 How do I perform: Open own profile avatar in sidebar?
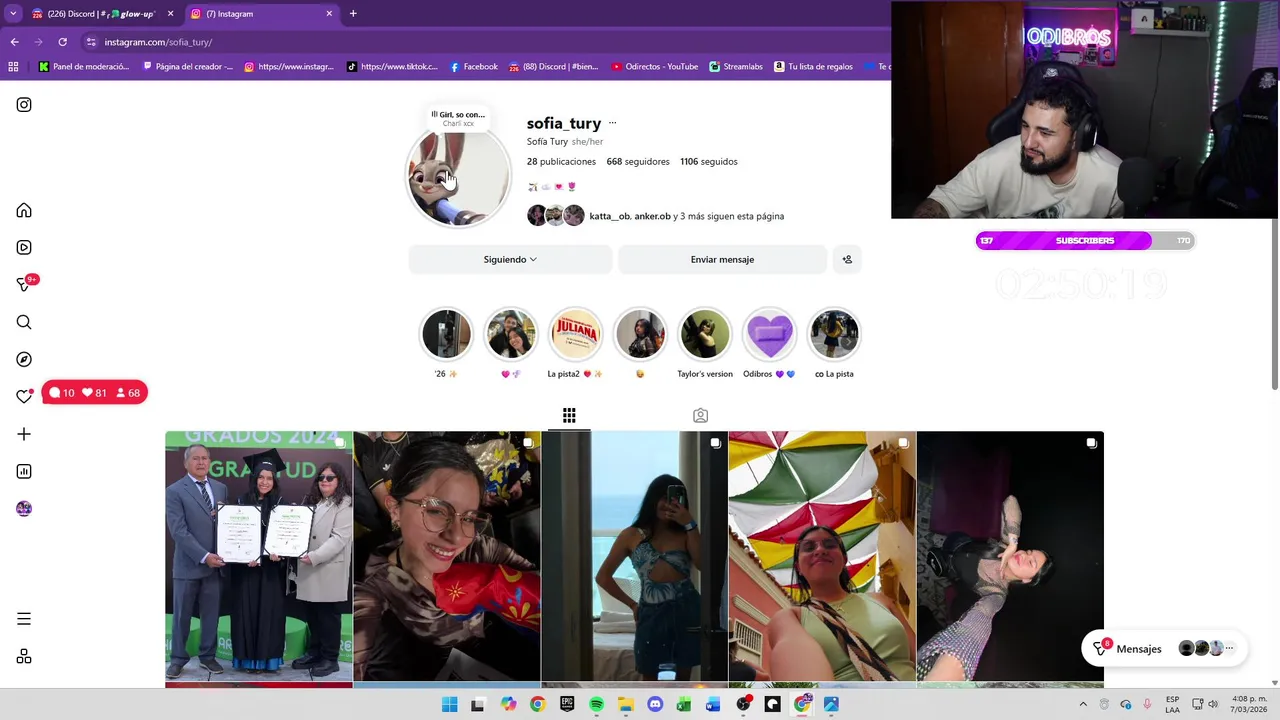coord(24,509)
